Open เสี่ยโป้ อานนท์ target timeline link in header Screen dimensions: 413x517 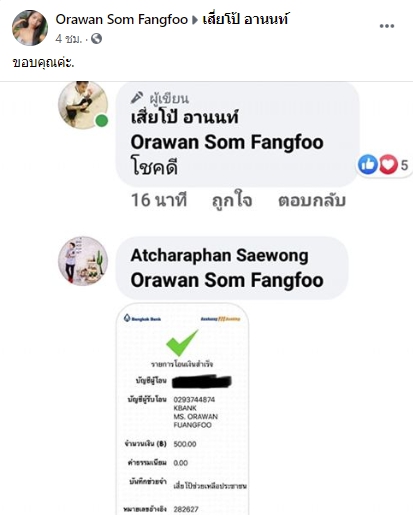(245, 19)
